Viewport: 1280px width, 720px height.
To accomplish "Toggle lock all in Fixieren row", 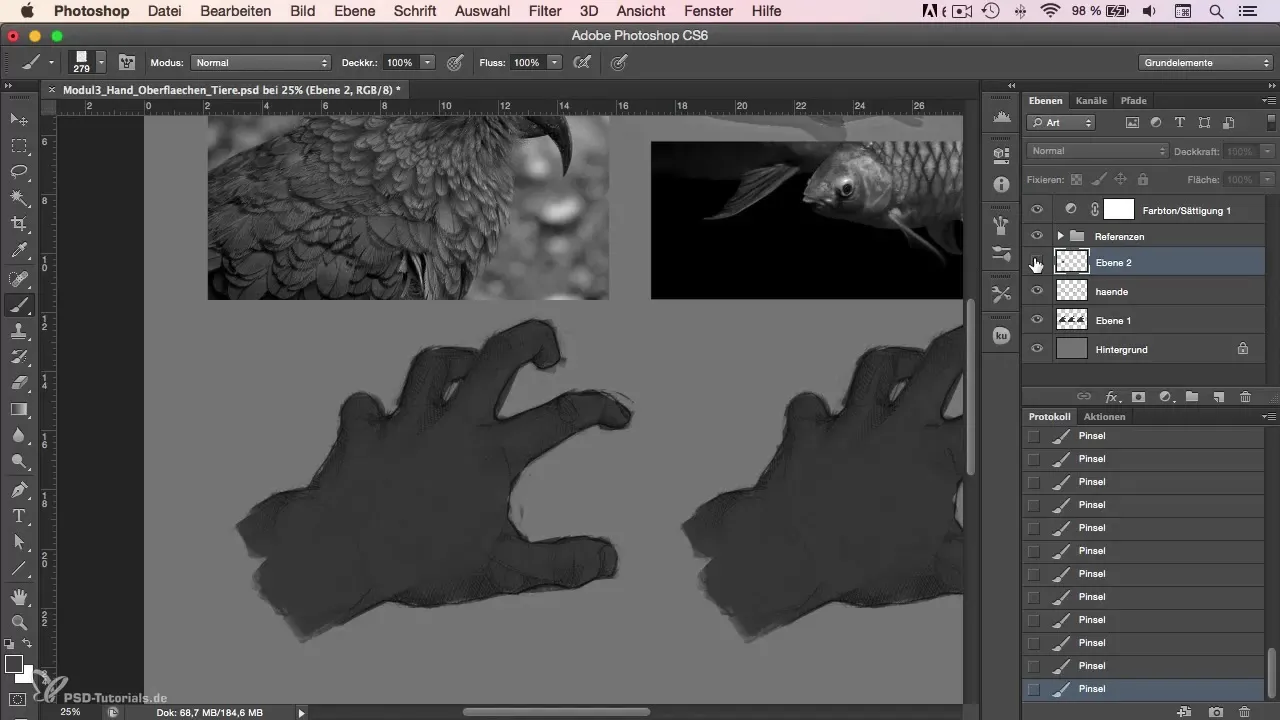I will click(x=1143, y=179).
